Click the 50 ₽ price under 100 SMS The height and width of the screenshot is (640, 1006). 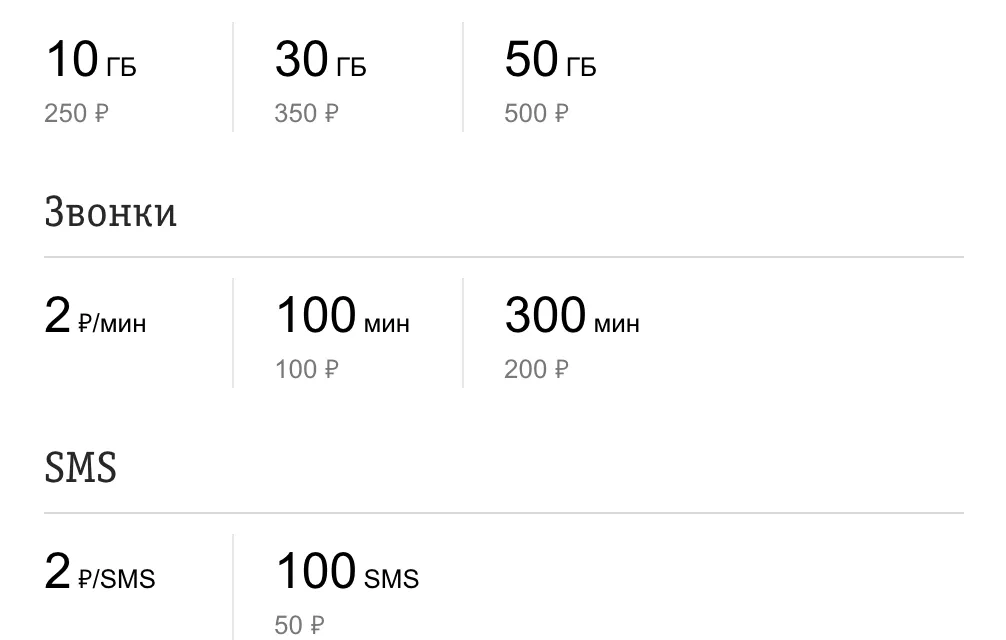click(x=300, y=626)
